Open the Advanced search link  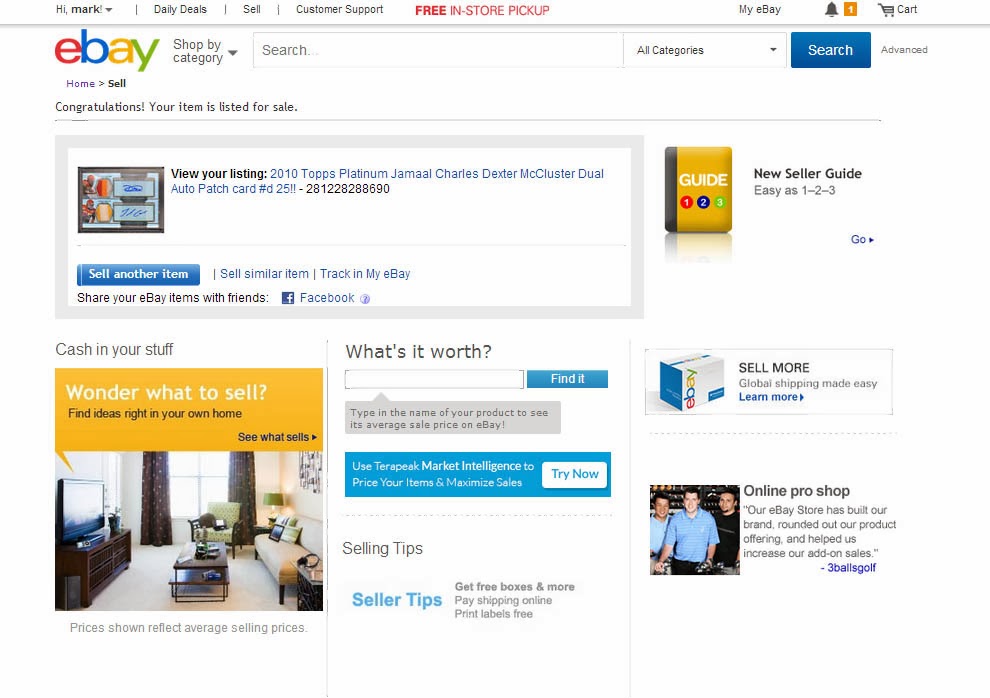pos(904,50)
